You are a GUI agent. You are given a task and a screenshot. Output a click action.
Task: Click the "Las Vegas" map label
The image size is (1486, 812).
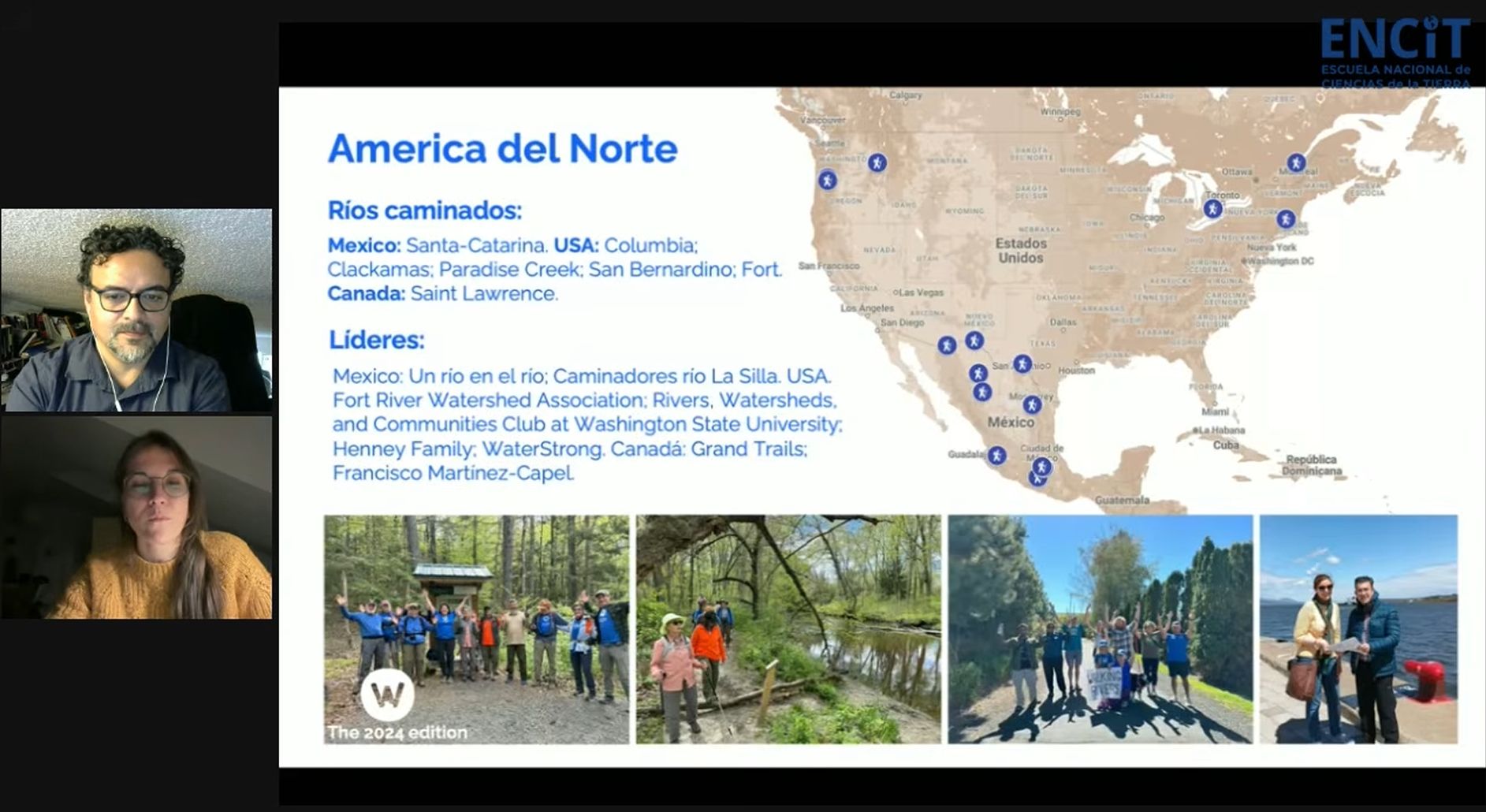click(921, 292)
